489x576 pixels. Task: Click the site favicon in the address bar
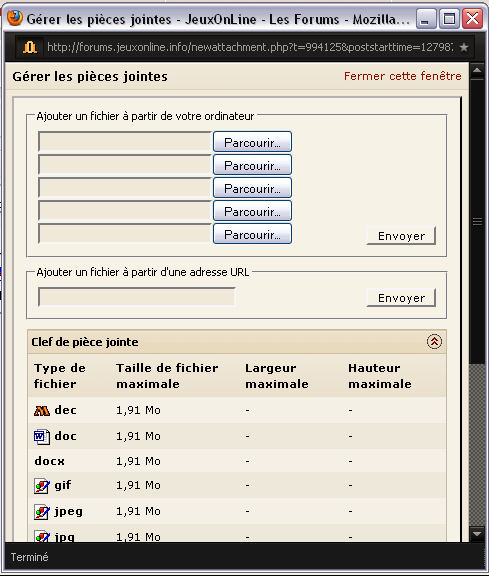click(30, 47)
